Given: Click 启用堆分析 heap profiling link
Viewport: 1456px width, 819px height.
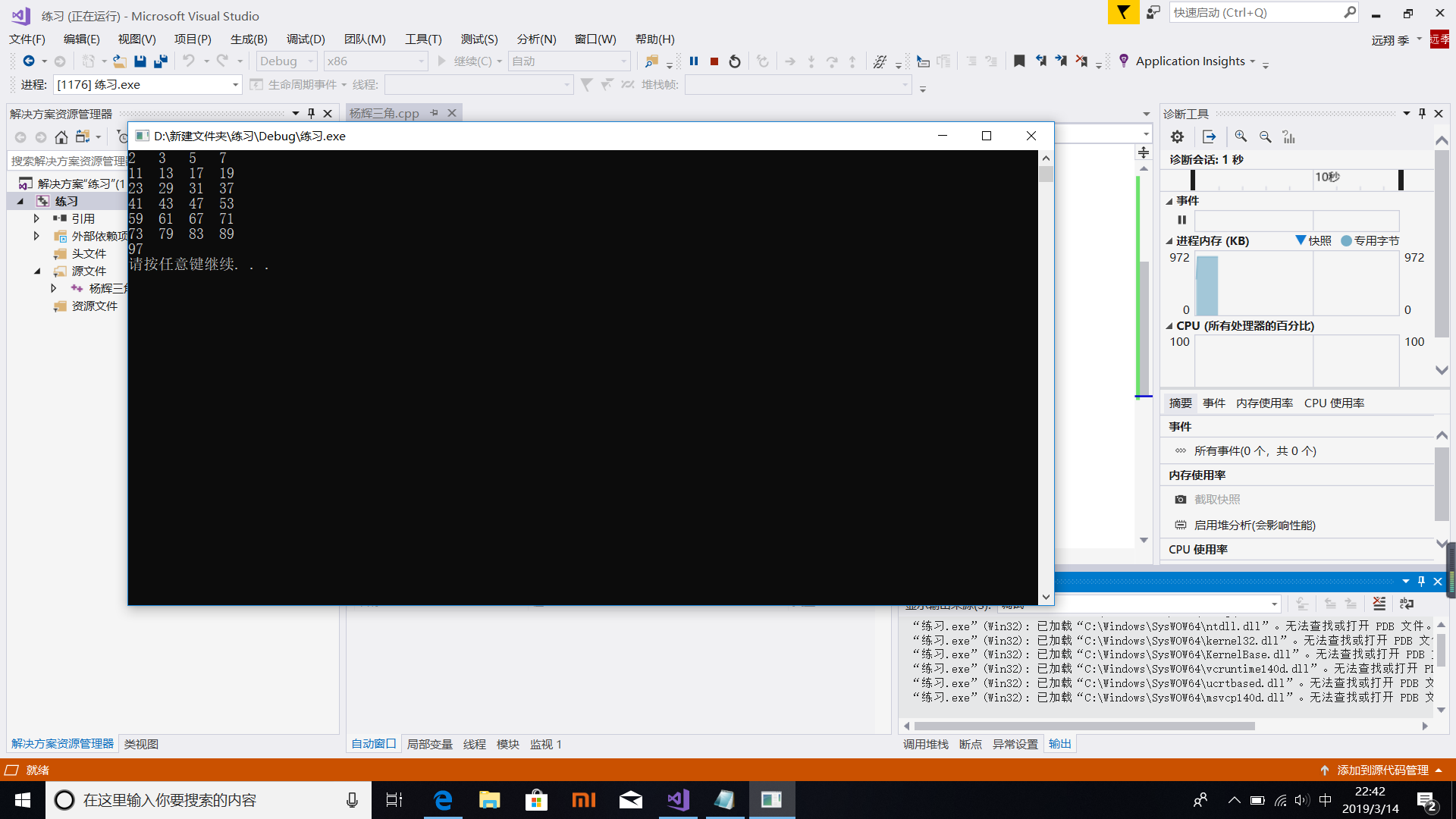Looking at the screenshot, I should [x=1254, y=525].
